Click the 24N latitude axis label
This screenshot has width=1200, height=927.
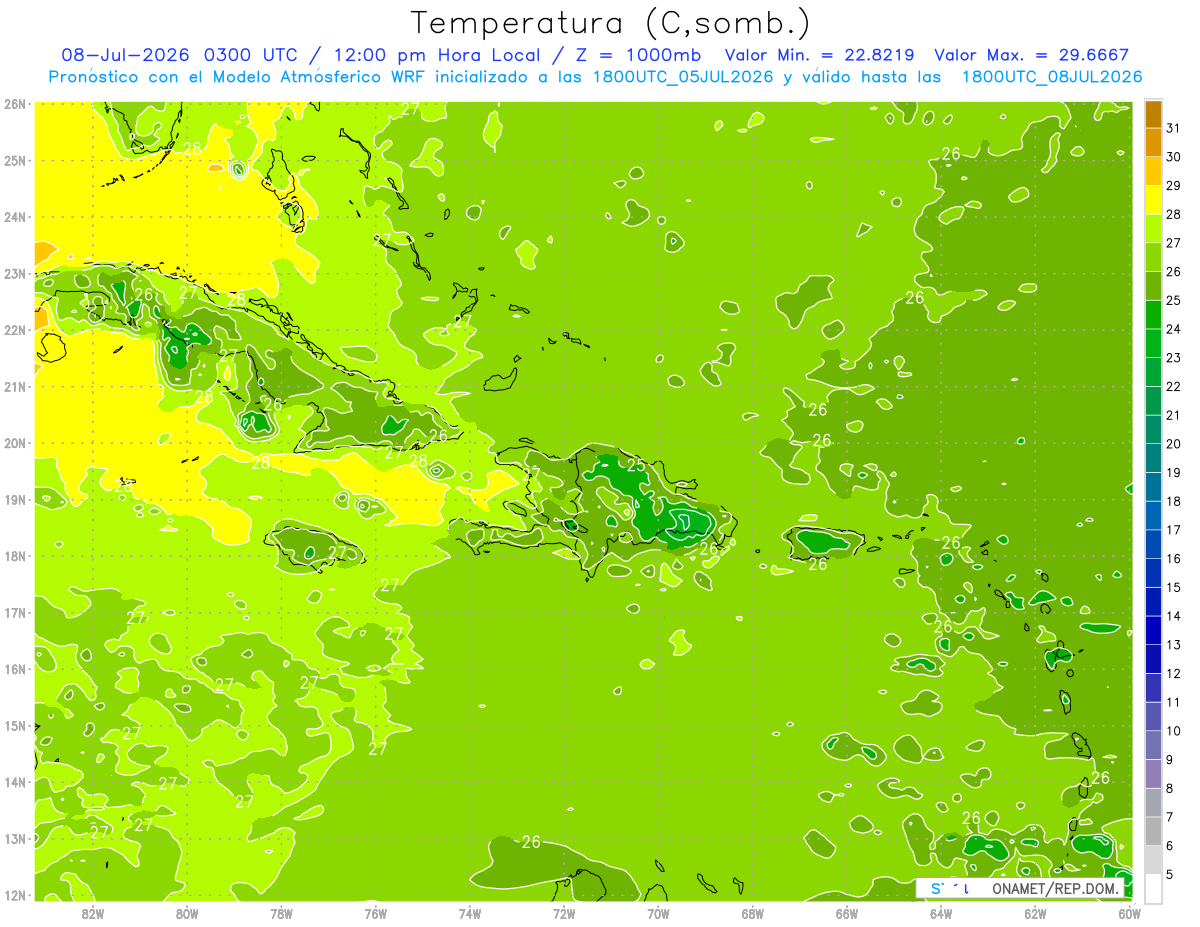click(15, 217)
